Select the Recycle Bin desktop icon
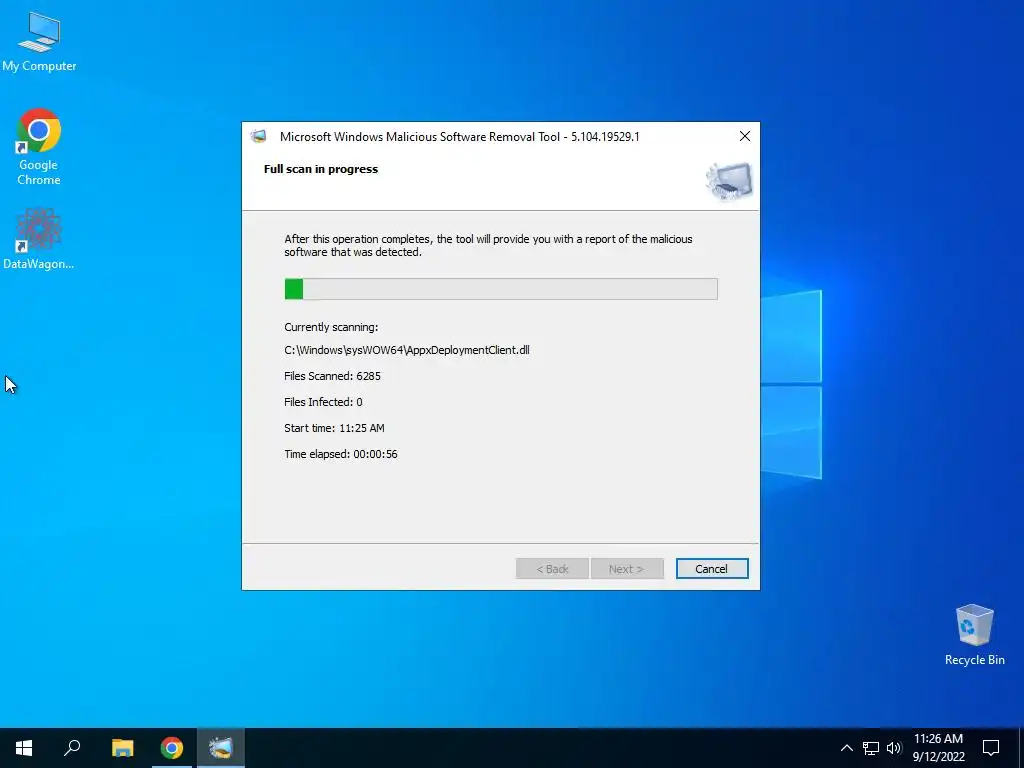 [974, 635]
